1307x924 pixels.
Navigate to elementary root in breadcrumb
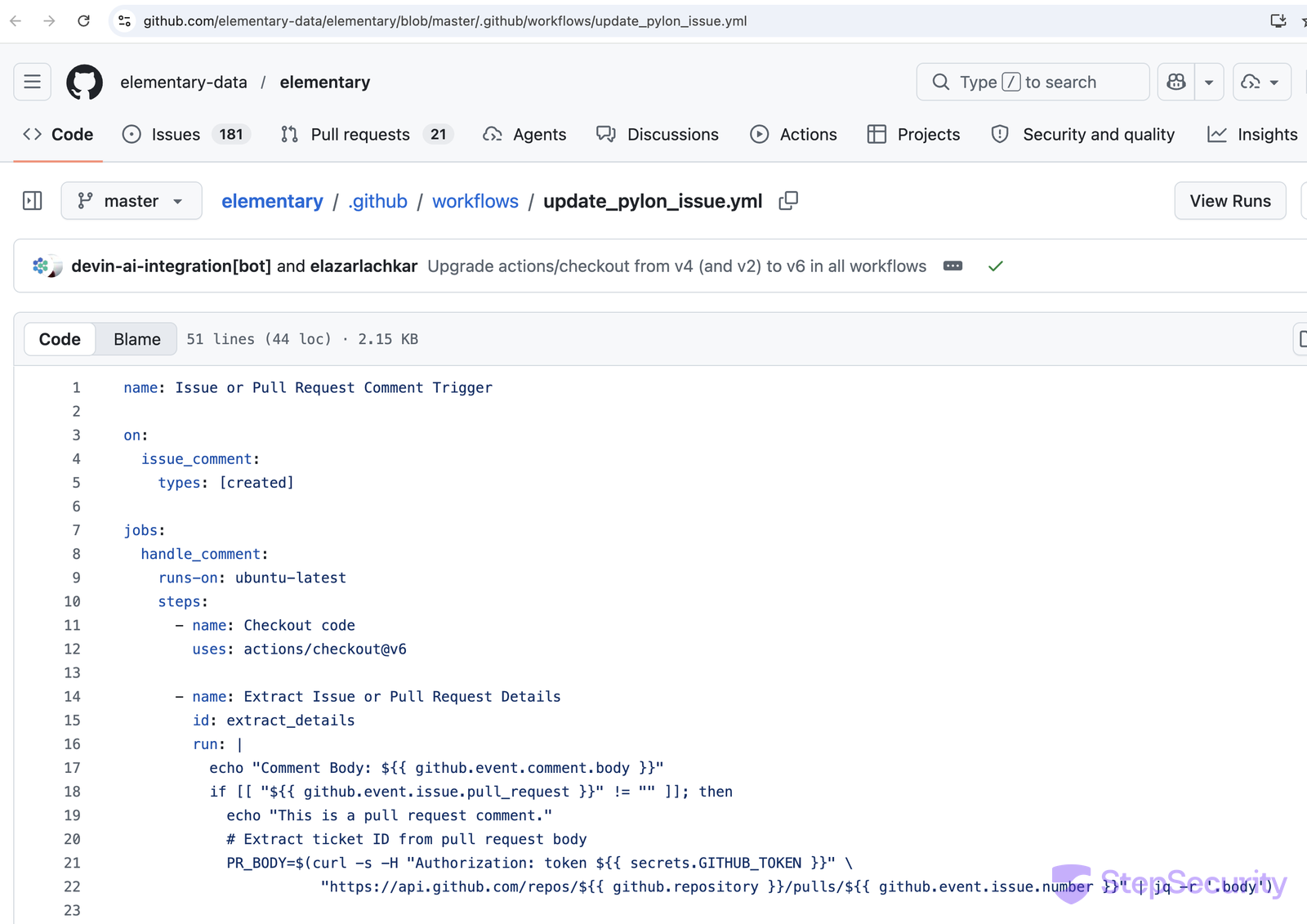pos(272,201)
